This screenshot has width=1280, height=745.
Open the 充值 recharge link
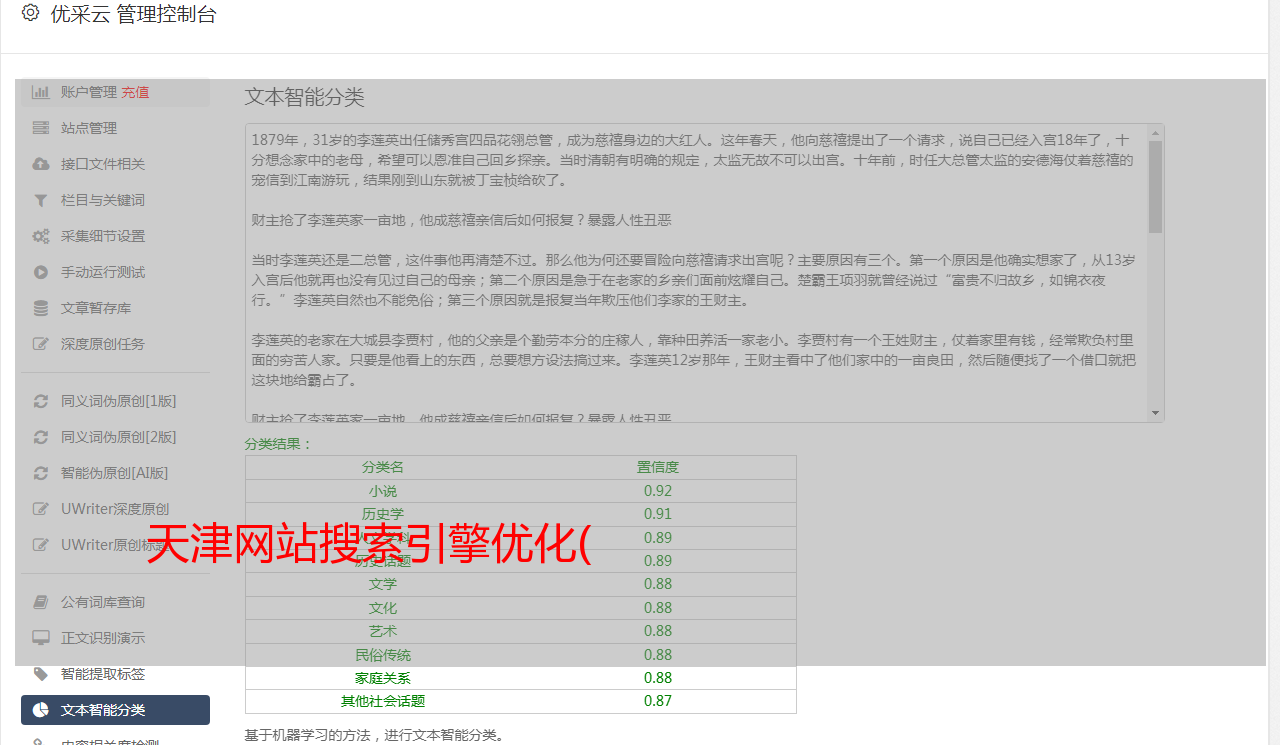135,92
